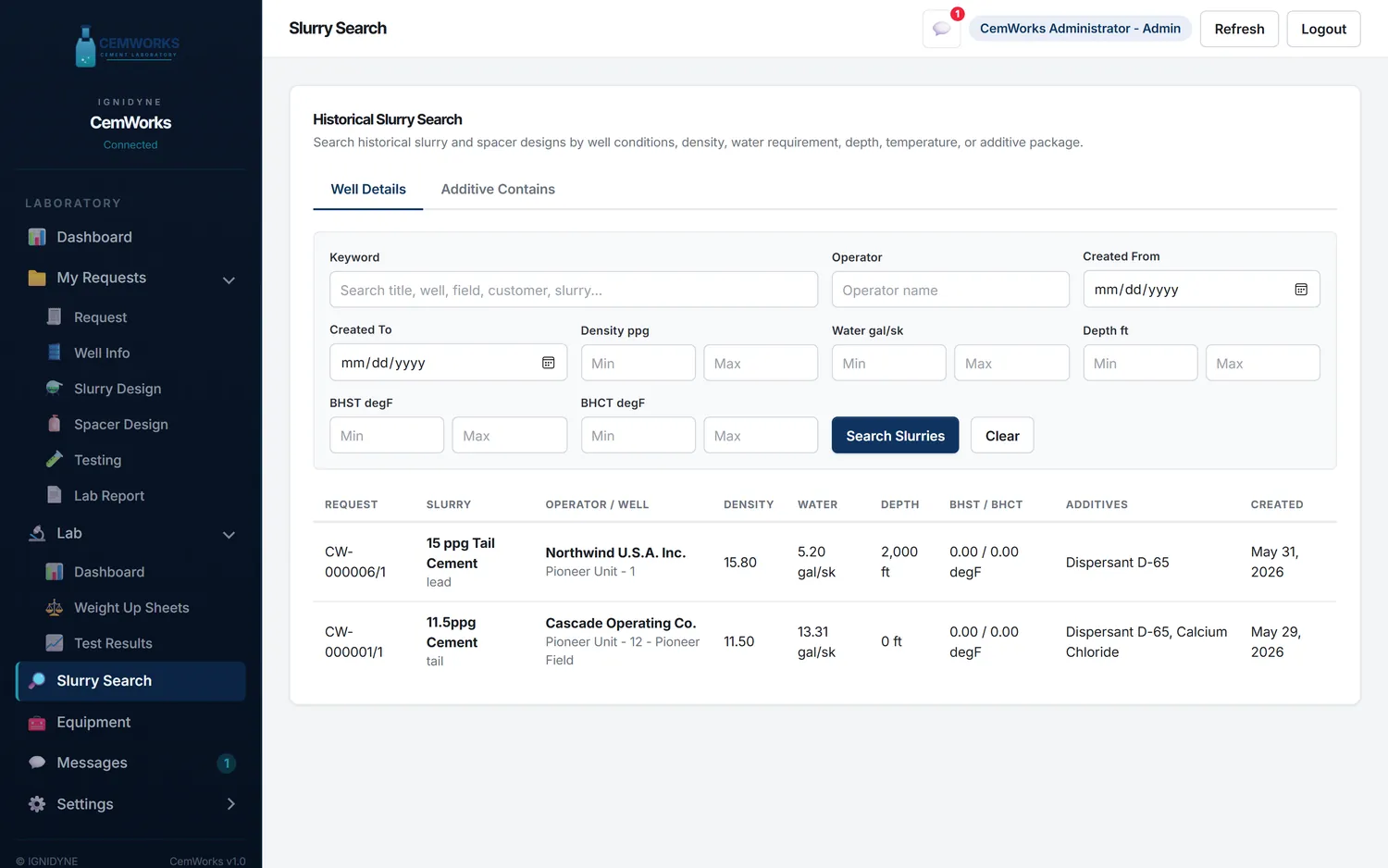Focus the Depth ft Min field
1388x868 pixels.
tap(1140, 363)
